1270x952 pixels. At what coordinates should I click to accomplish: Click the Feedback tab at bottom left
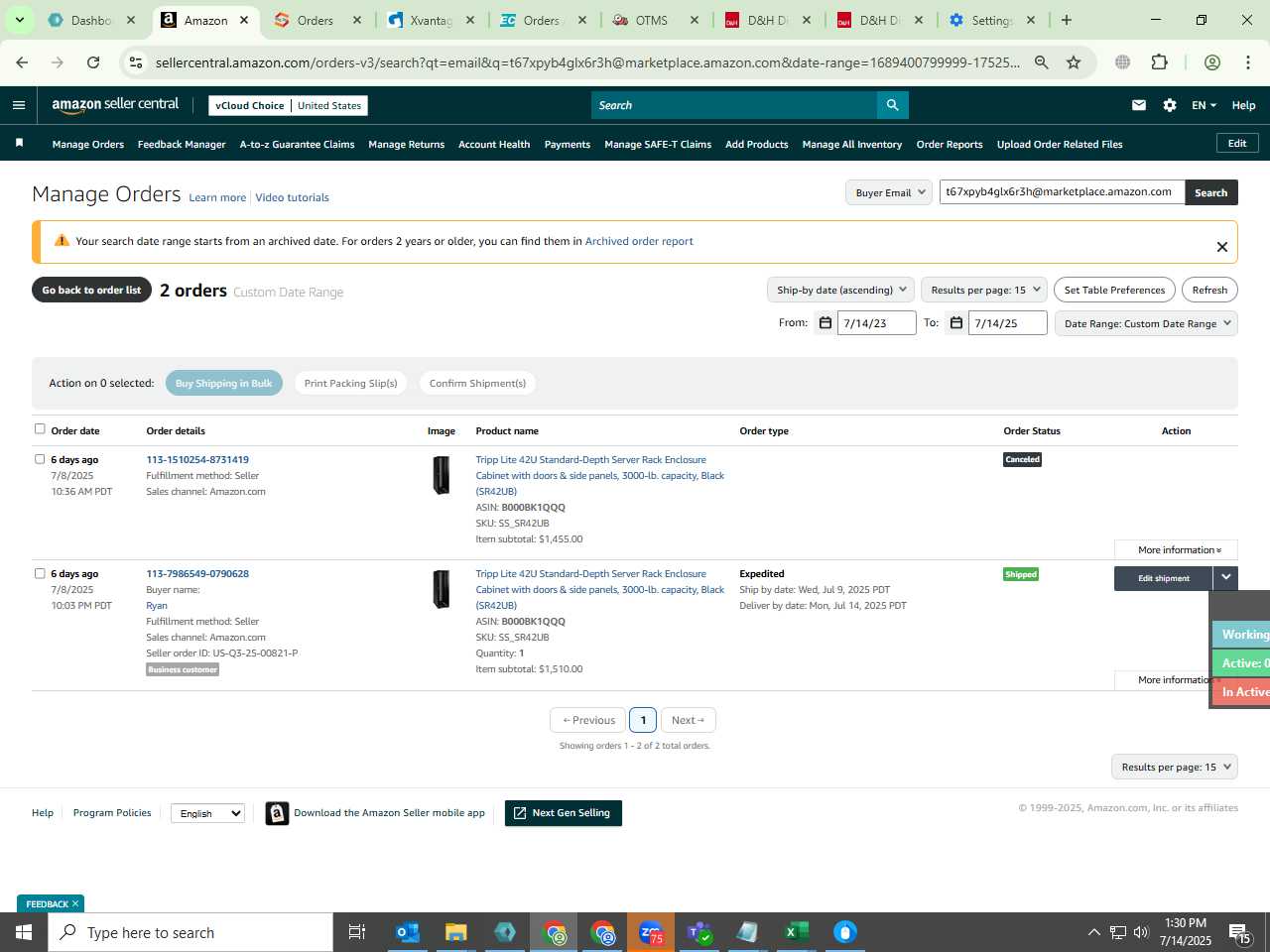(51, 903)
